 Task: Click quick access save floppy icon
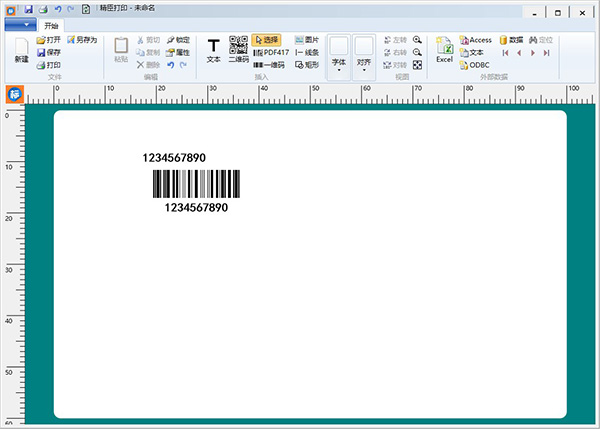click(x=28, y=9)
